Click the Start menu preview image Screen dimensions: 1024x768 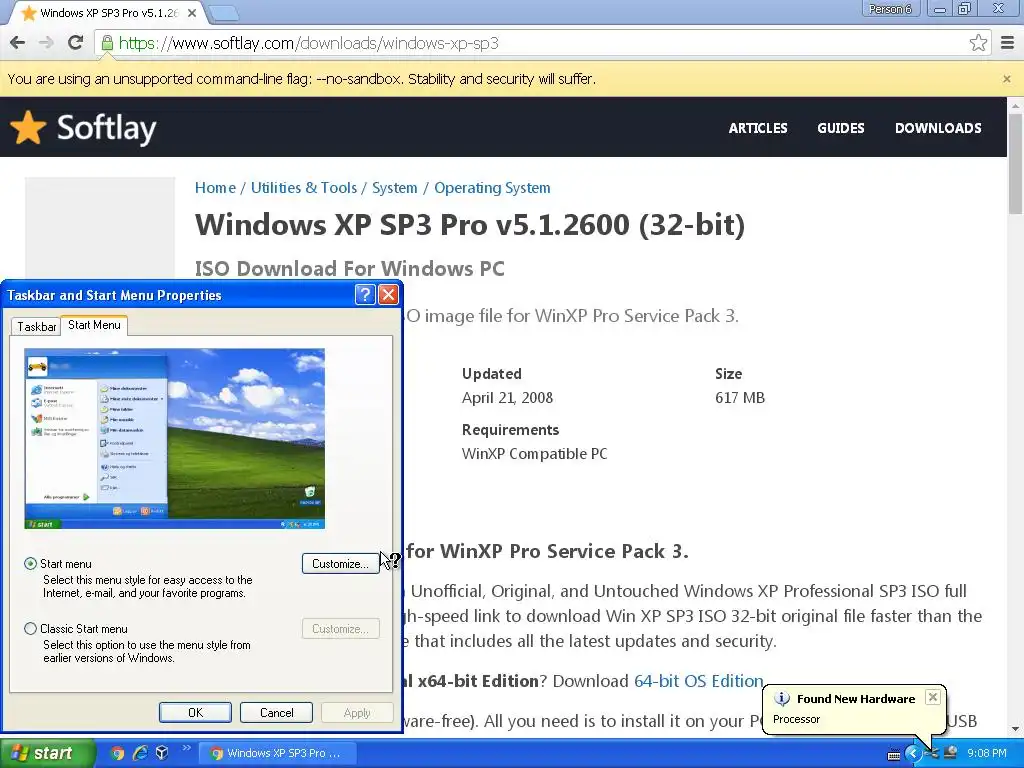174,438
